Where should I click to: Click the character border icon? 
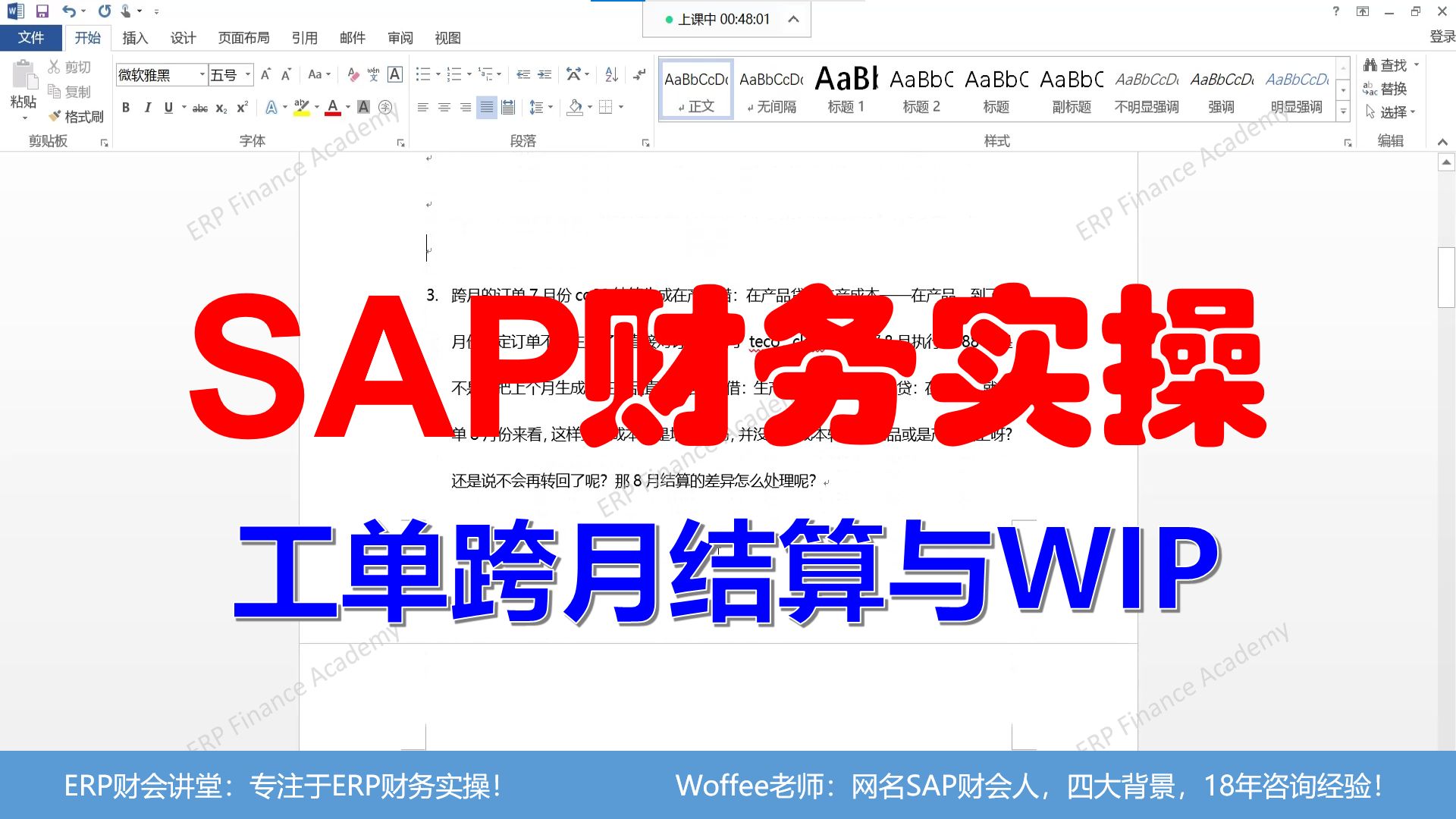point(395,74)
